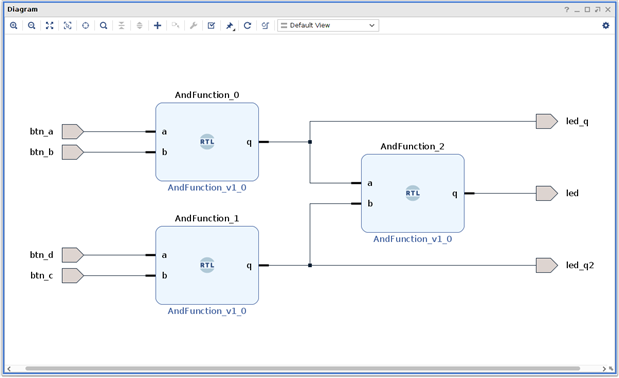619x378 pixels.
Task: Click the btn_a port label
Action: click(x=41, y=132)
